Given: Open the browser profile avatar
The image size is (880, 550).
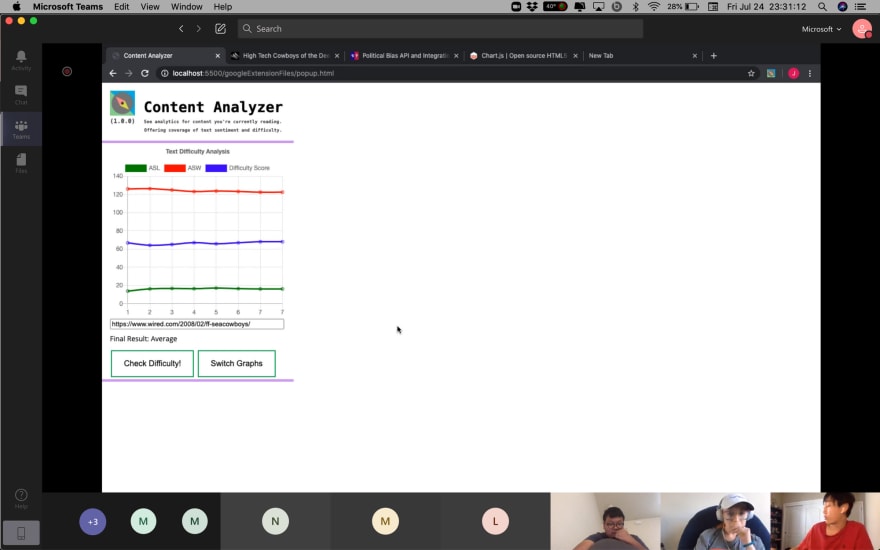Looking at the screenshot, I should pos(793,74).
